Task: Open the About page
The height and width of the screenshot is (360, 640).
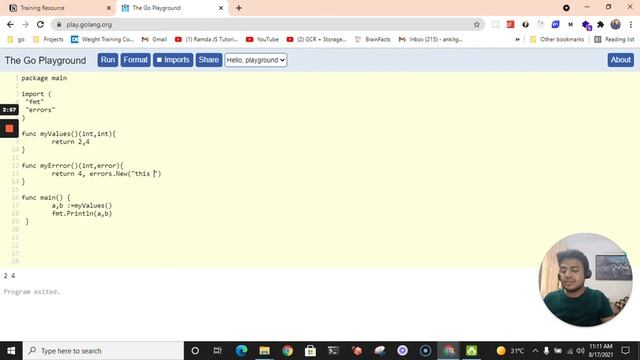Action: [620, 60]
